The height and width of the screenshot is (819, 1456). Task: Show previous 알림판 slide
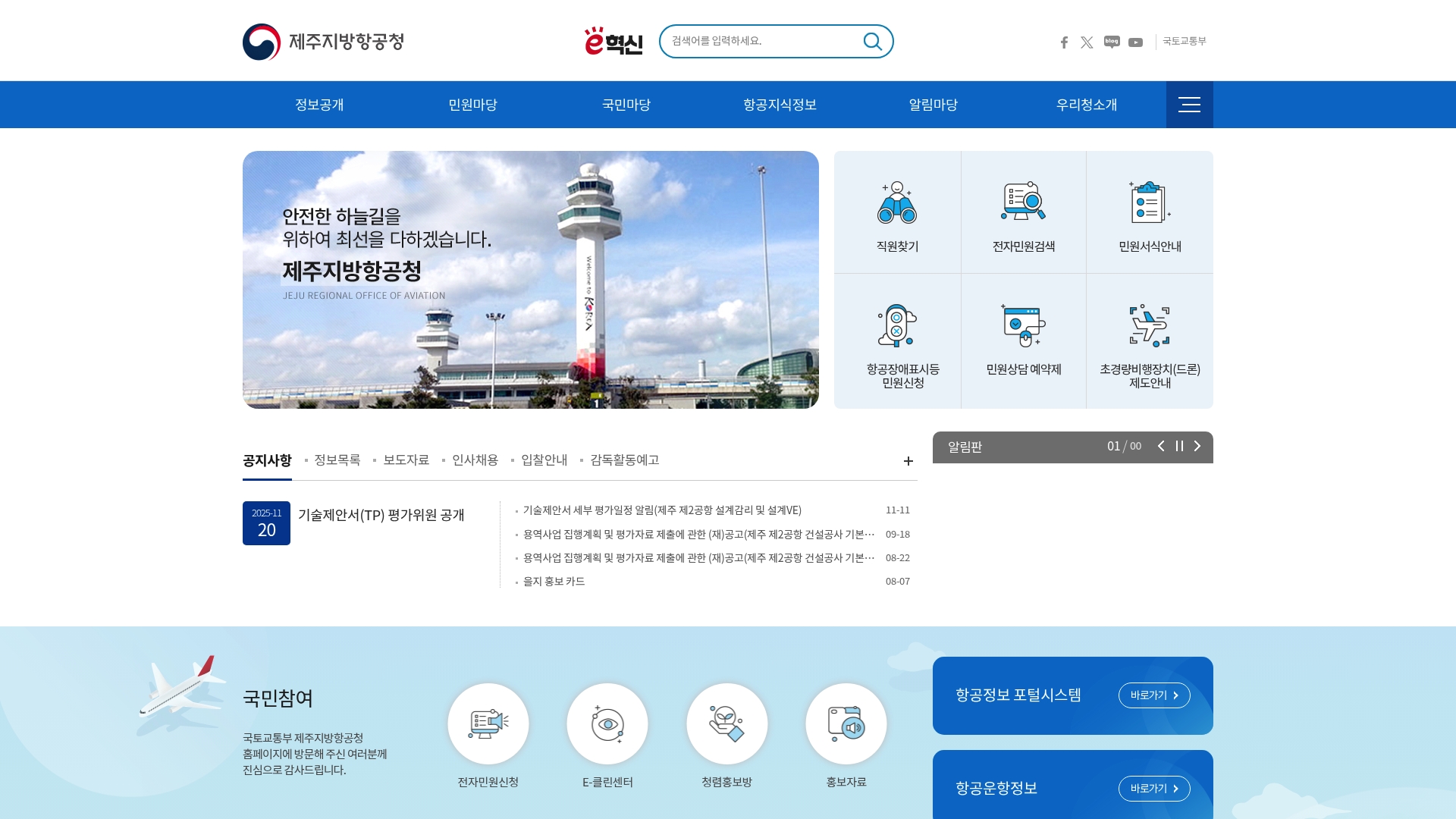1161,446
